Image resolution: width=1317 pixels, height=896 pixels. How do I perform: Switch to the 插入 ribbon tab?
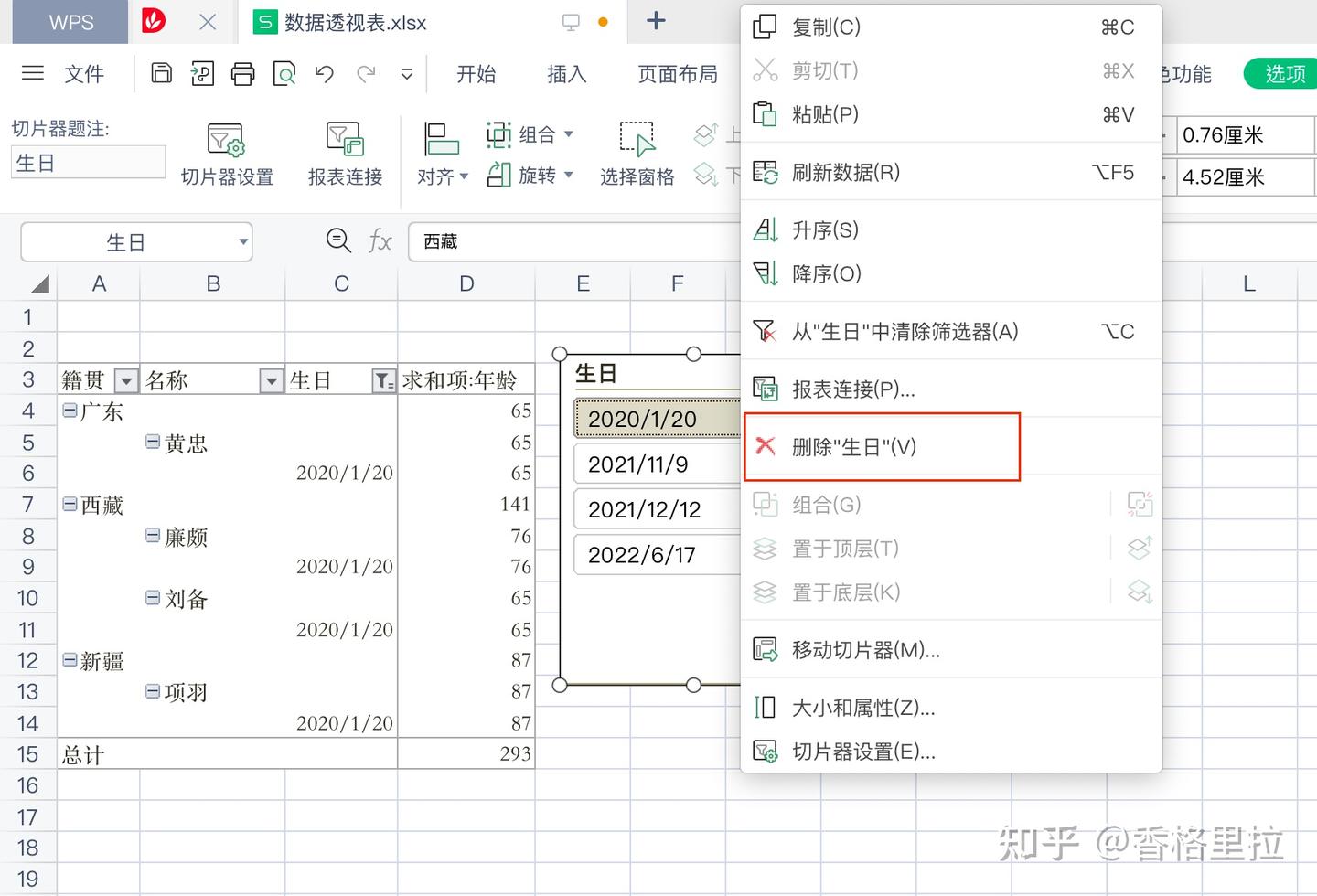coord(566,74)
